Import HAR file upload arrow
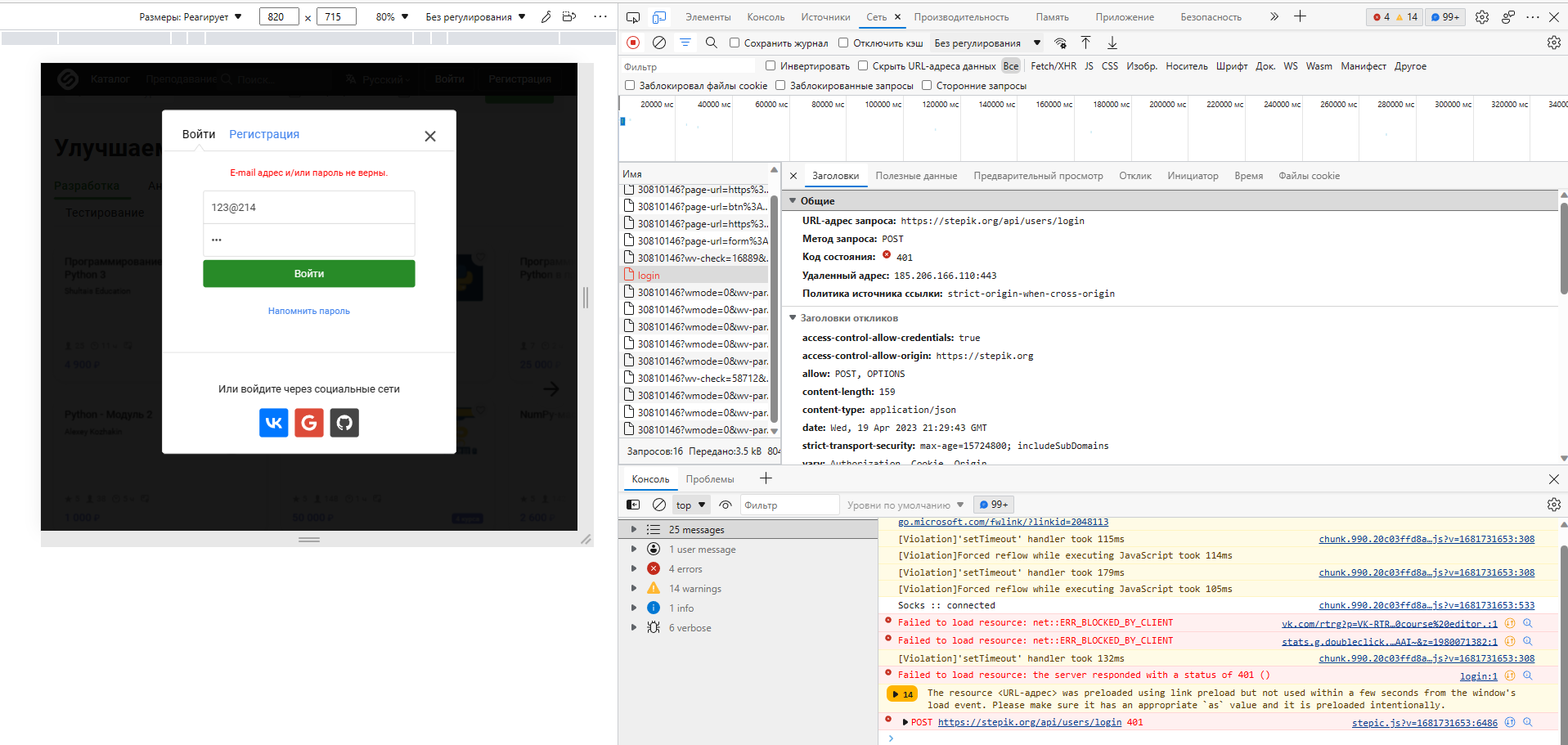This screenshot has height=745, width=1568. pyautogui.click(x=1086, y=43)
